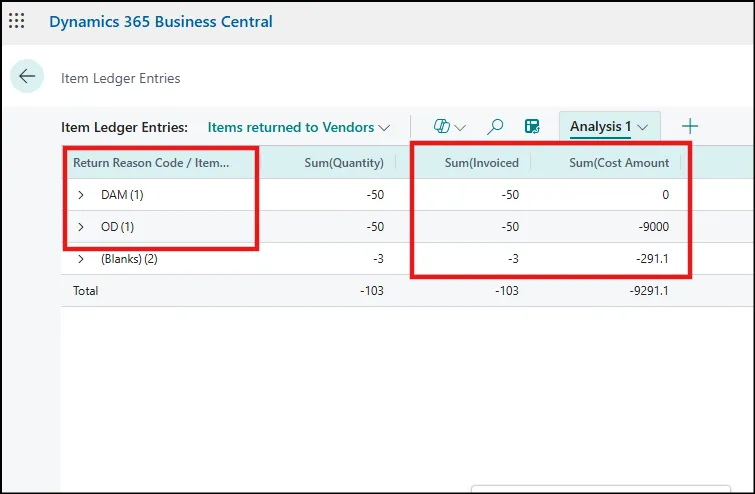Select the (Blanks) (2) row label
The height and width of the screenshot is (494, 755).
point(129,259)
